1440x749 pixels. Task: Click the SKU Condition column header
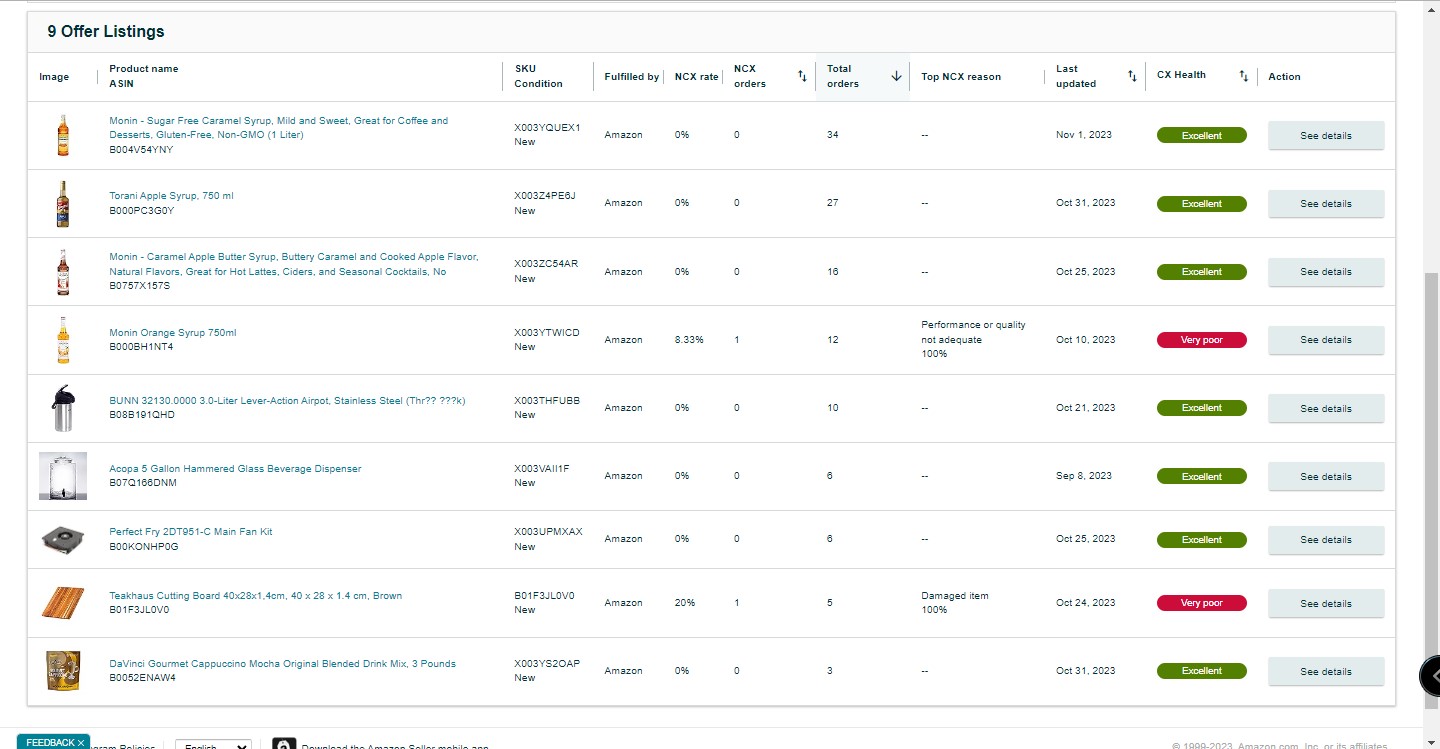tap(538, 76)
